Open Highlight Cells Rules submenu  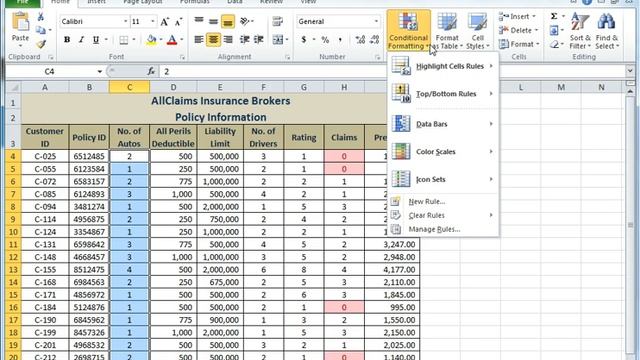(443, 66)
